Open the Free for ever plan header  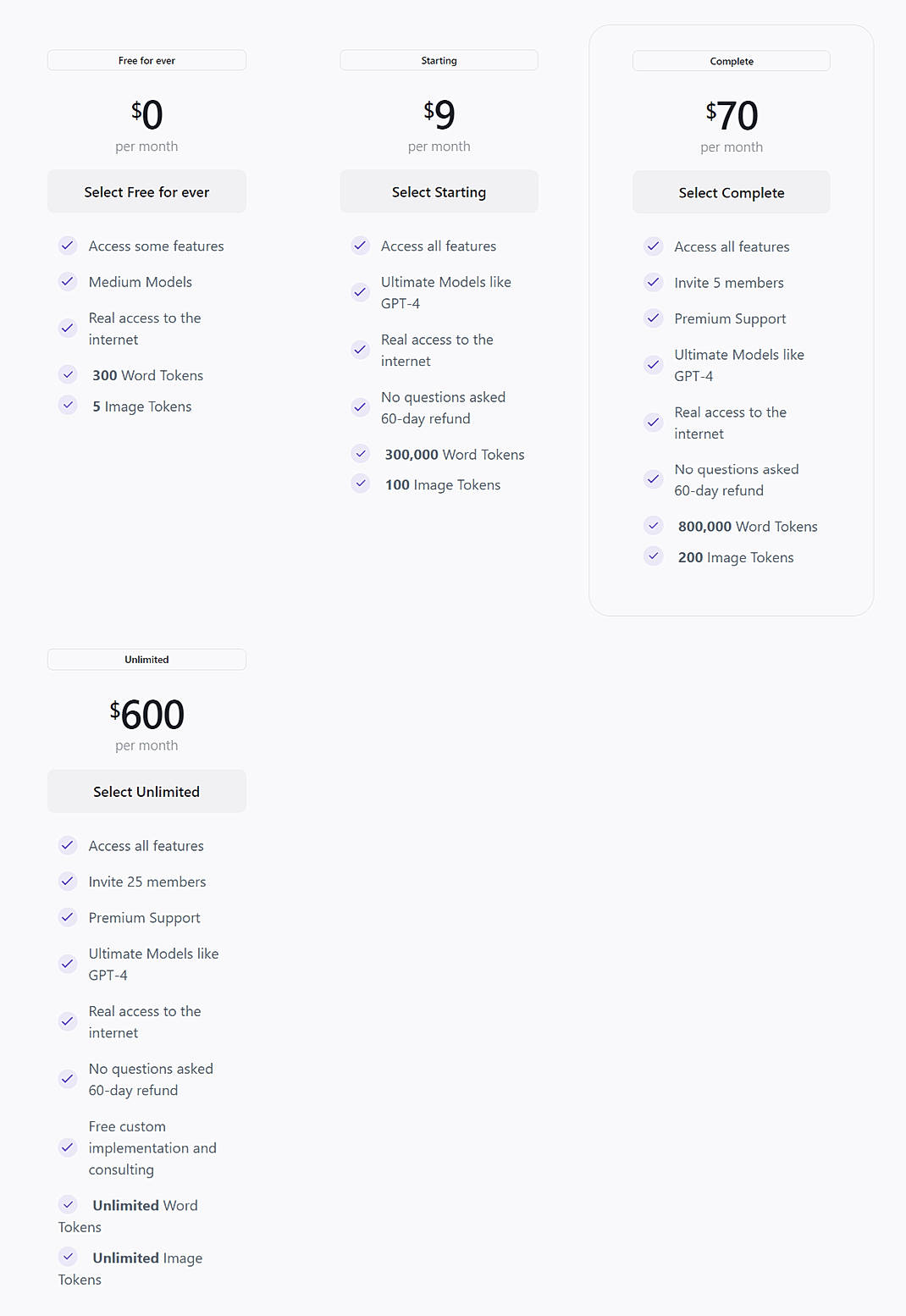pos(146,59)
